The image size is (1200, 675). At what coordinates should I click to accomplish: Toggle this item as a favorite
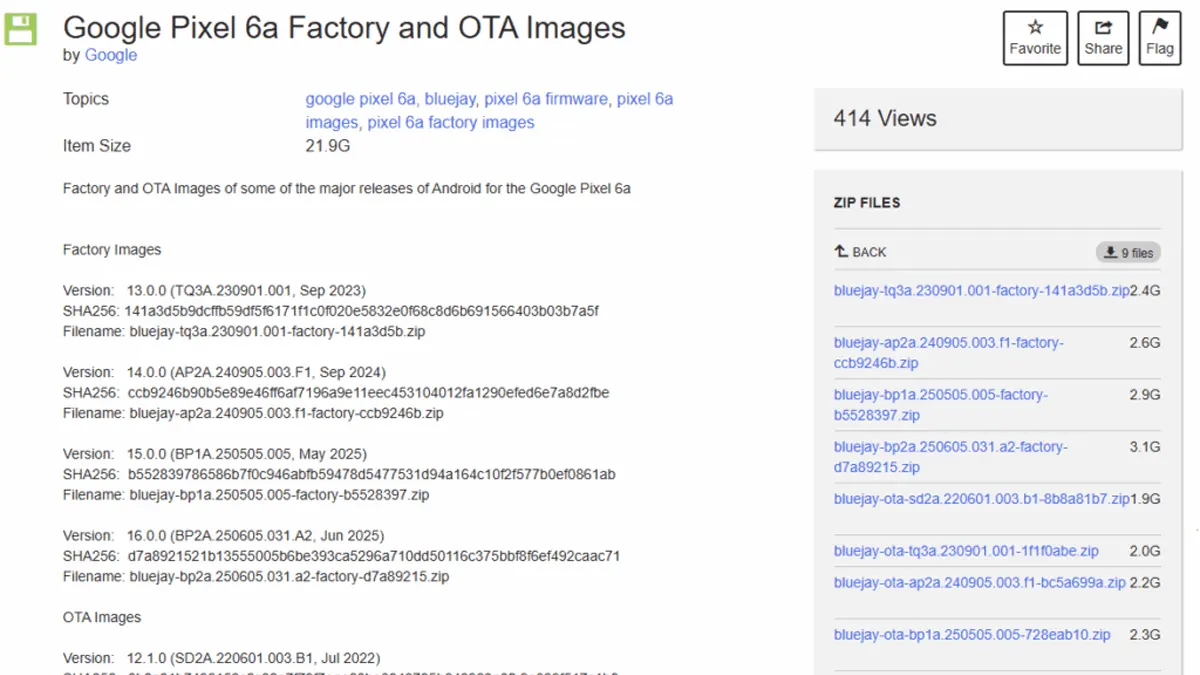(x=1034, y=37)
